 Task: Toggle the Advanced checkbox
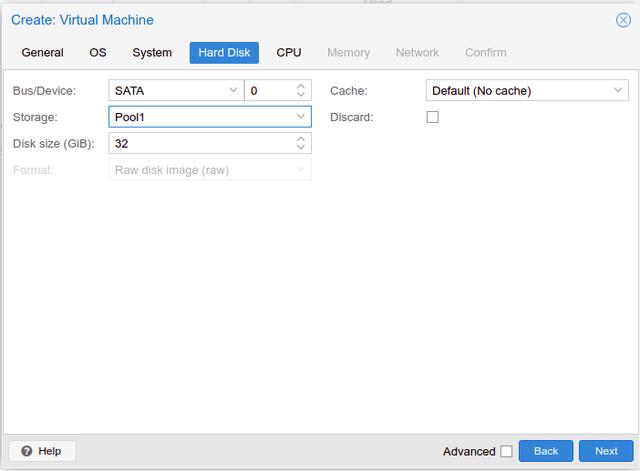click(507, 451)
